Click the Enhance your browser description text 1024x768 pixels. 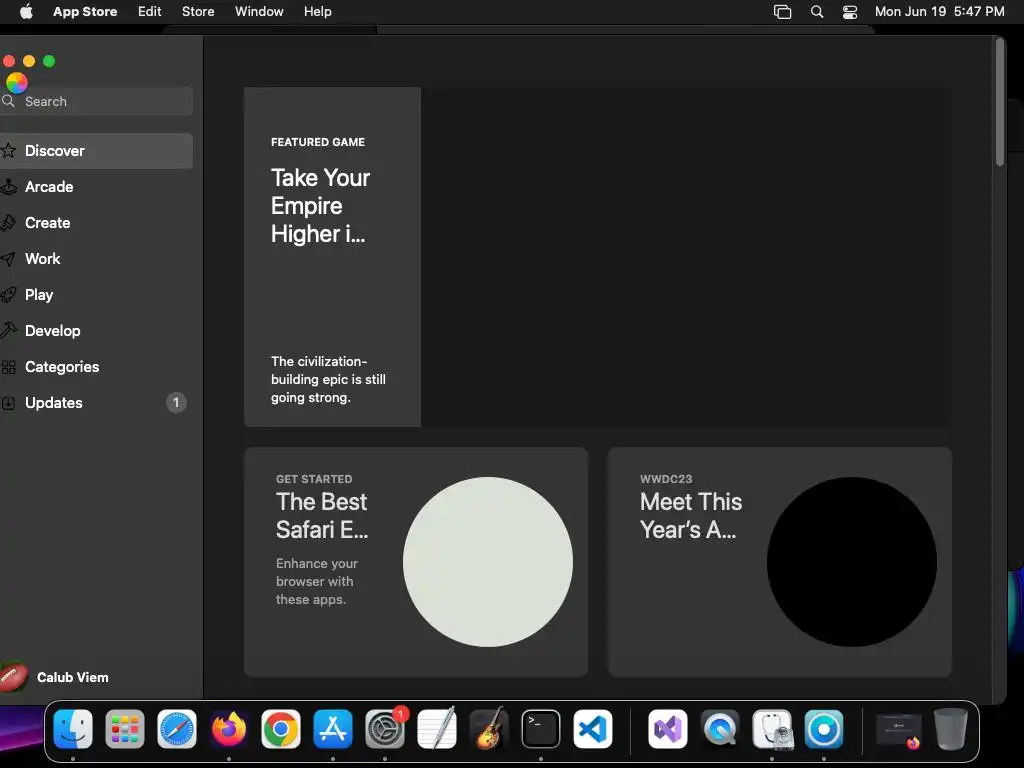[317, 581]
